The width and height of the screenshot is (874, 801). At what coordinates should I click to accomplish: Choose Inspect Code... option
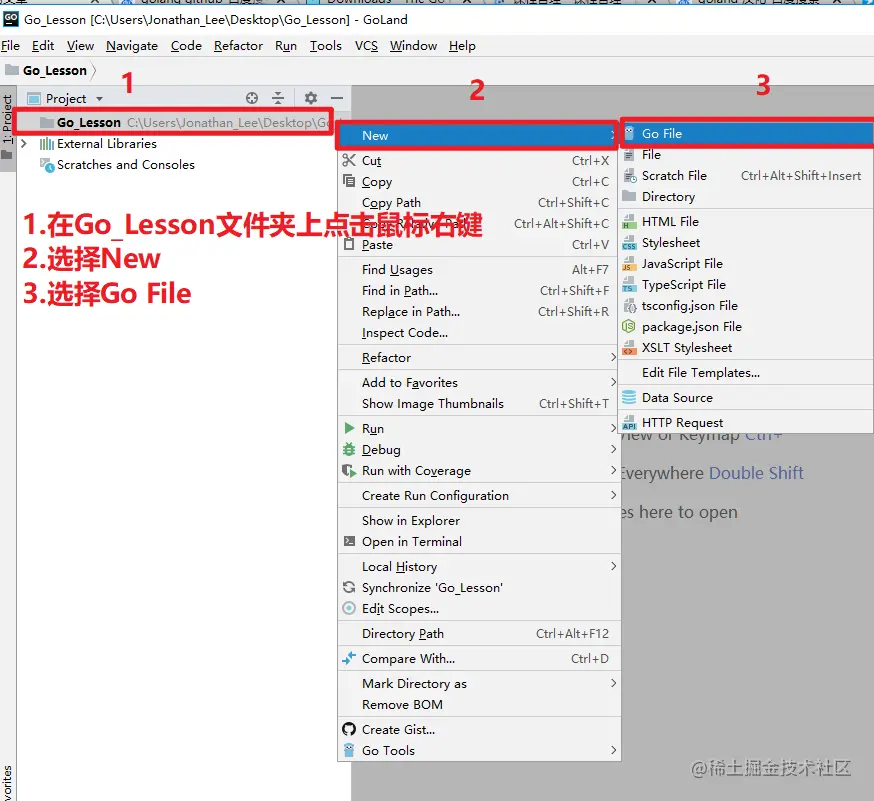pos(479,333)
